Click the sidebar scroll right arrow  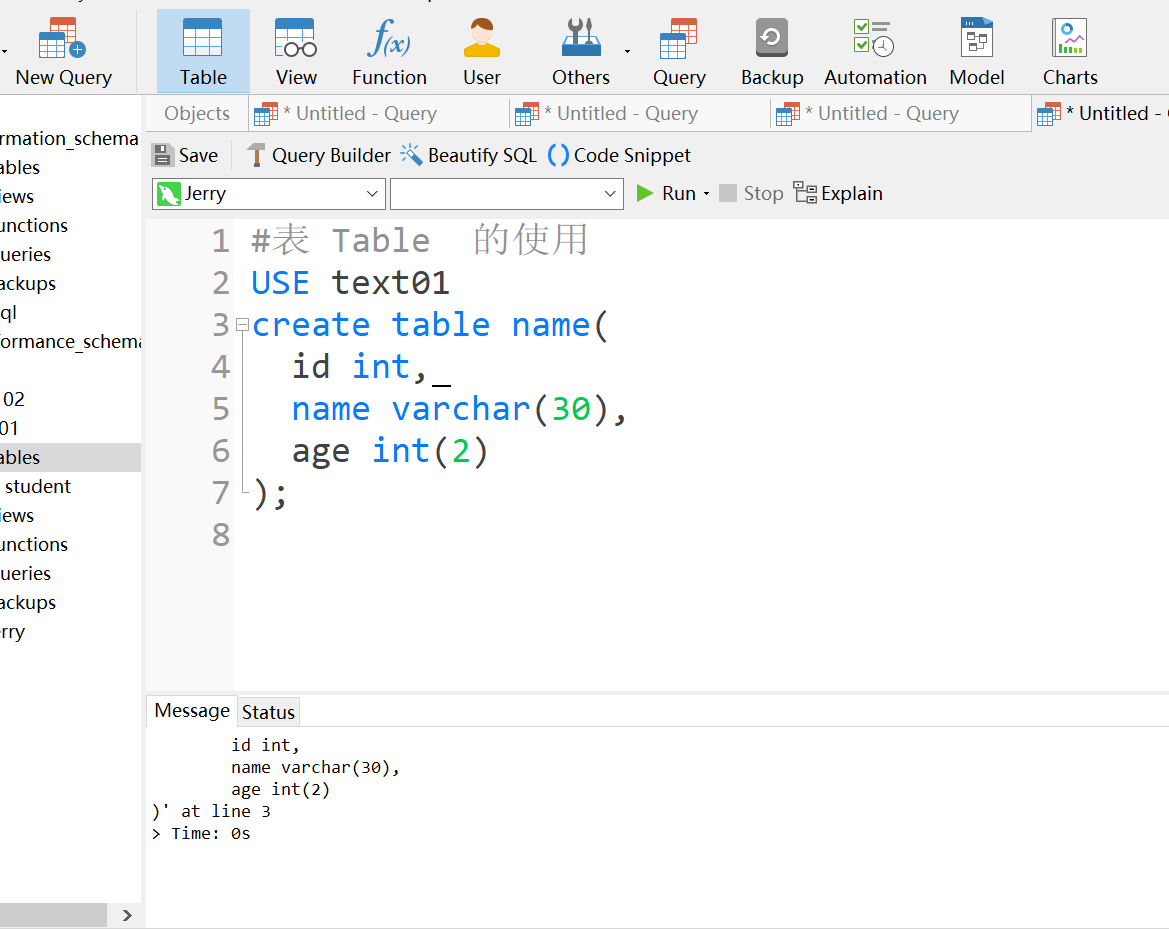[127, 916]
